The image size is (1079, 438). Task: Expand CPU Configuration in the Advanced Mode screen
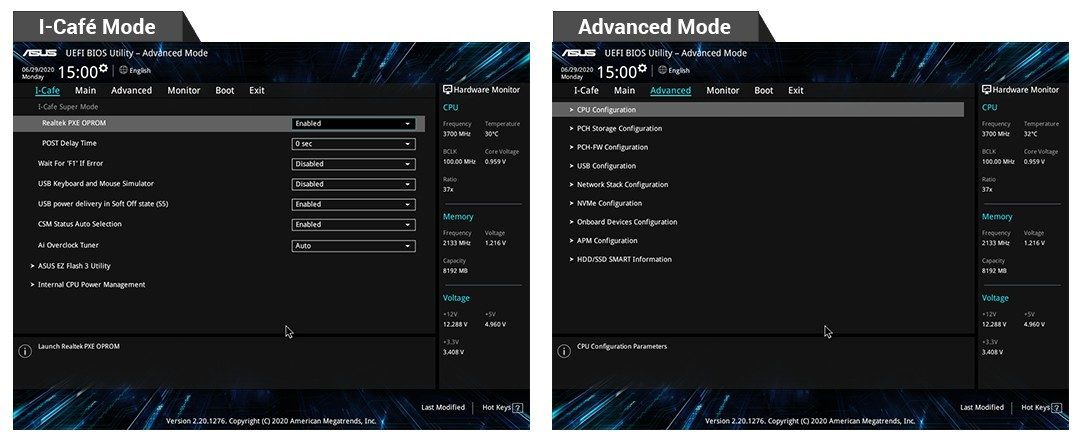pyautogui.click(x=758, y=109)
